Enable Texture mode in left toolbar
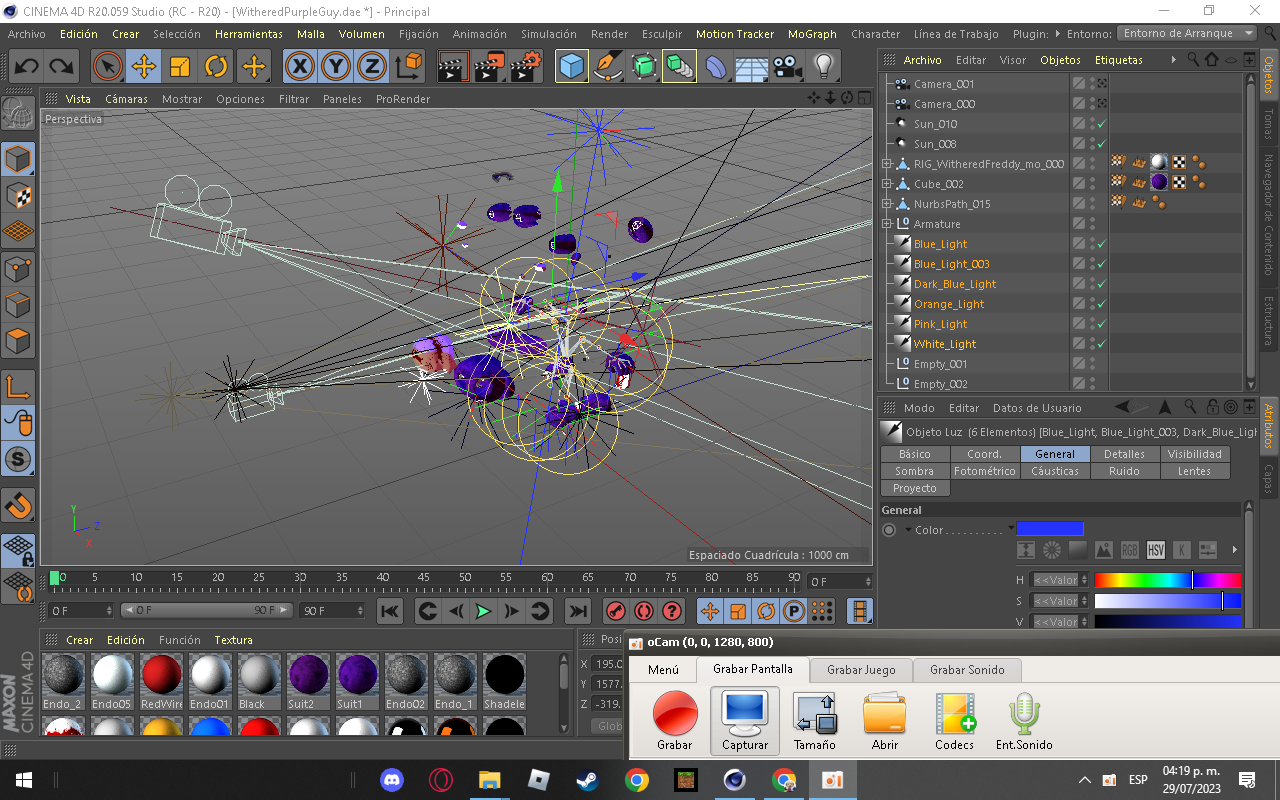The width and height of the screenshot is (1280, 800). pos(18,195)
